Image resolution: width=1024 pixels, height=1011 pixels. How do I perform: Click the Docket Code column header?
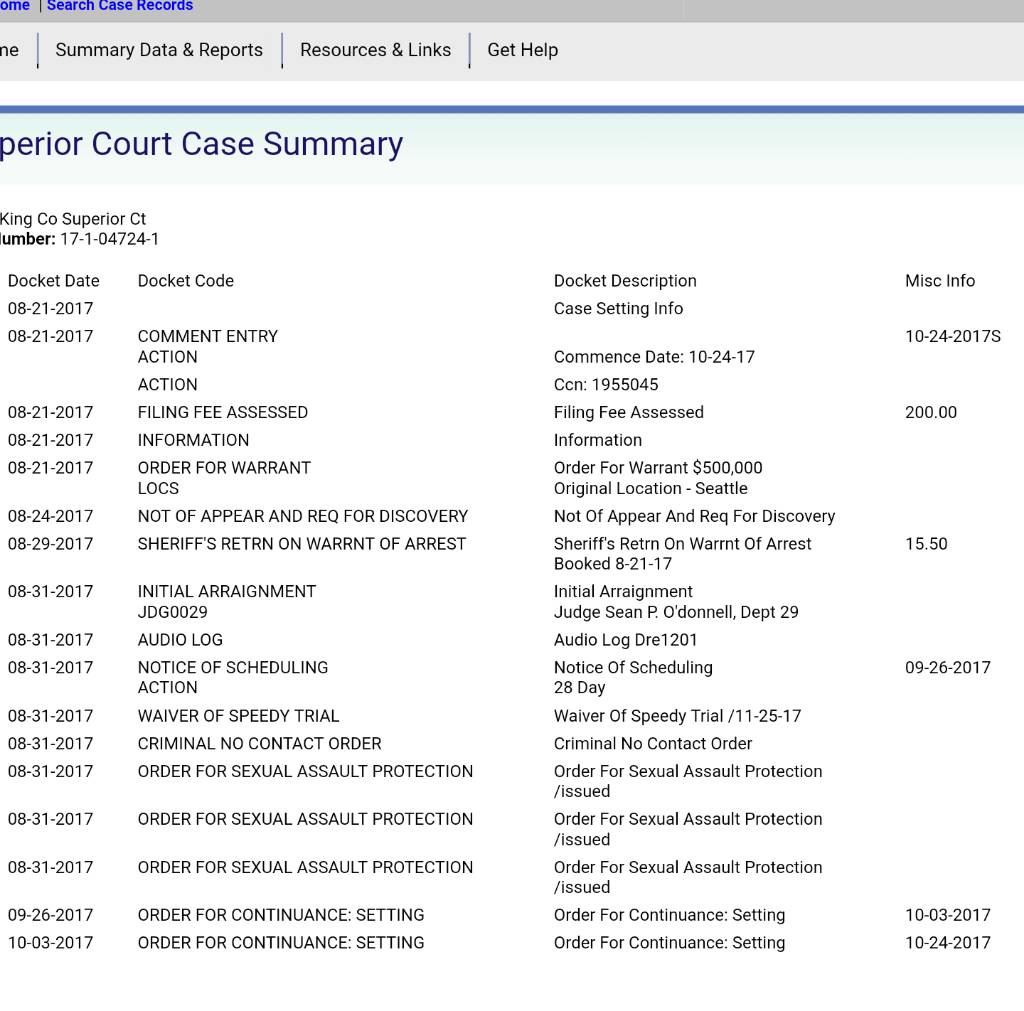[x=185, y=281]
